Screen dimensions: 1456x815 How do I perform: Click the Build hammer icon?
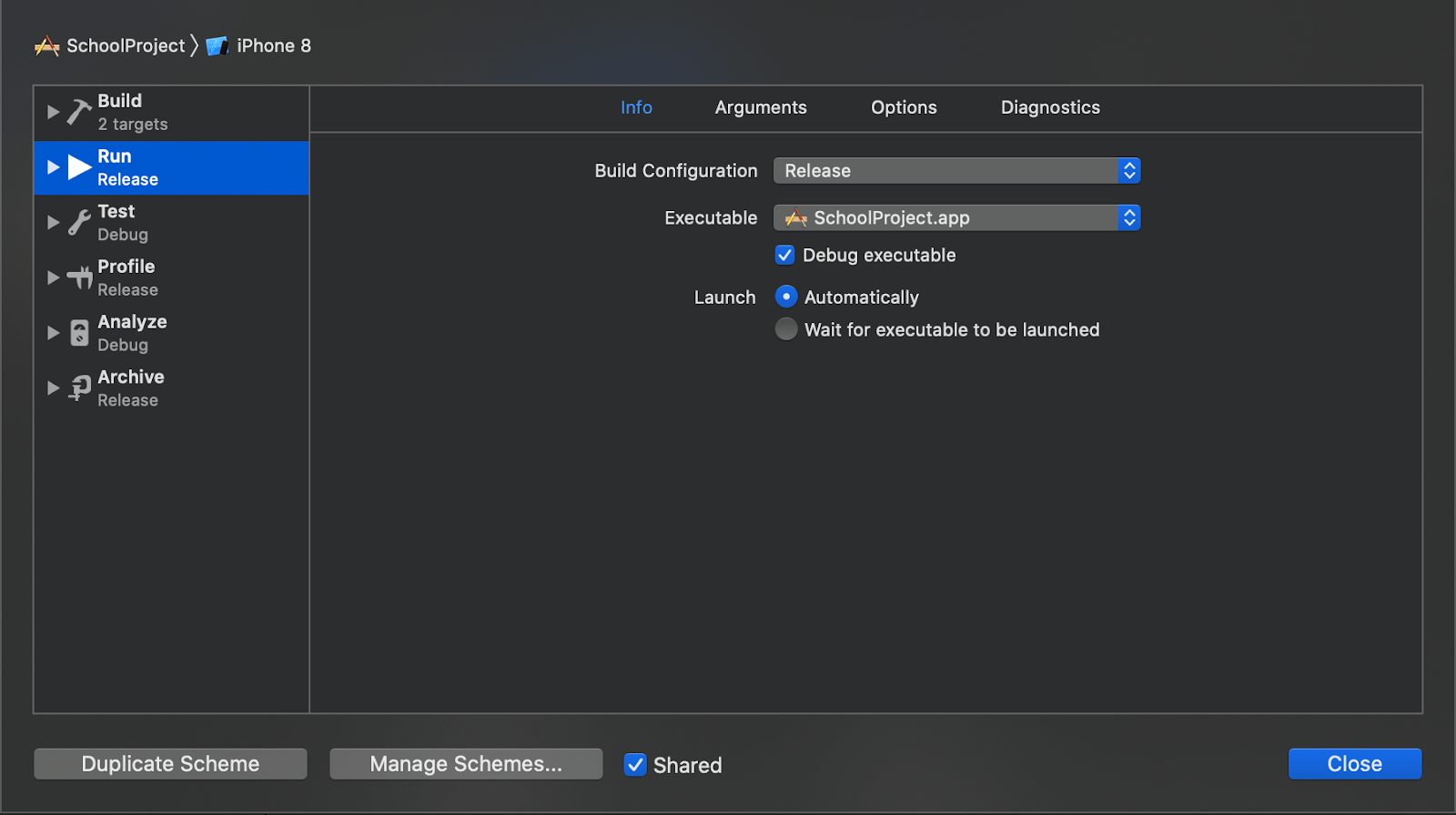(79, 112)
